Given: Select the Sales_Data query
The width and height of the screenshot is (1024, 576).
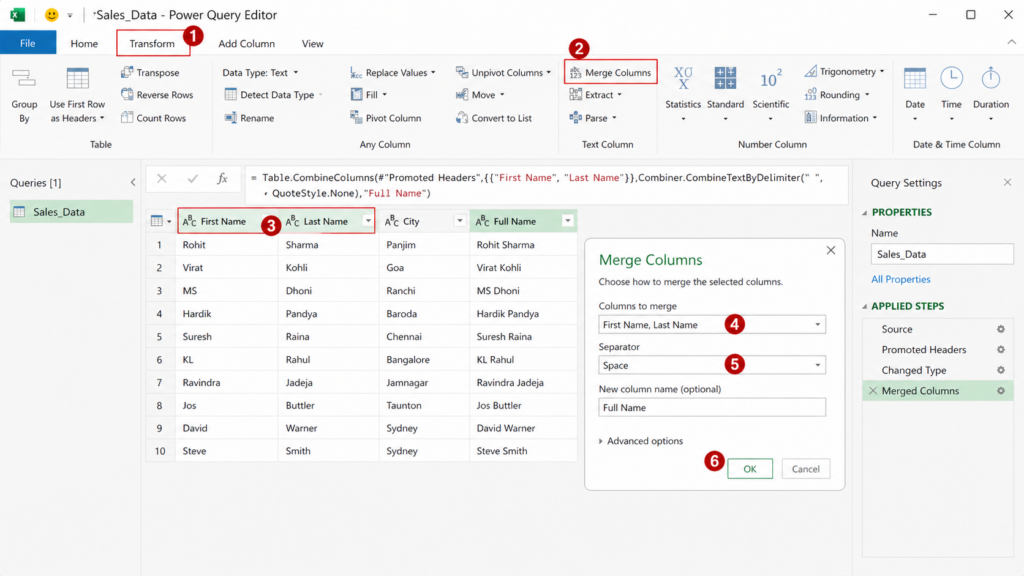Looking at the screenshot, I should (x=71, y=212).
